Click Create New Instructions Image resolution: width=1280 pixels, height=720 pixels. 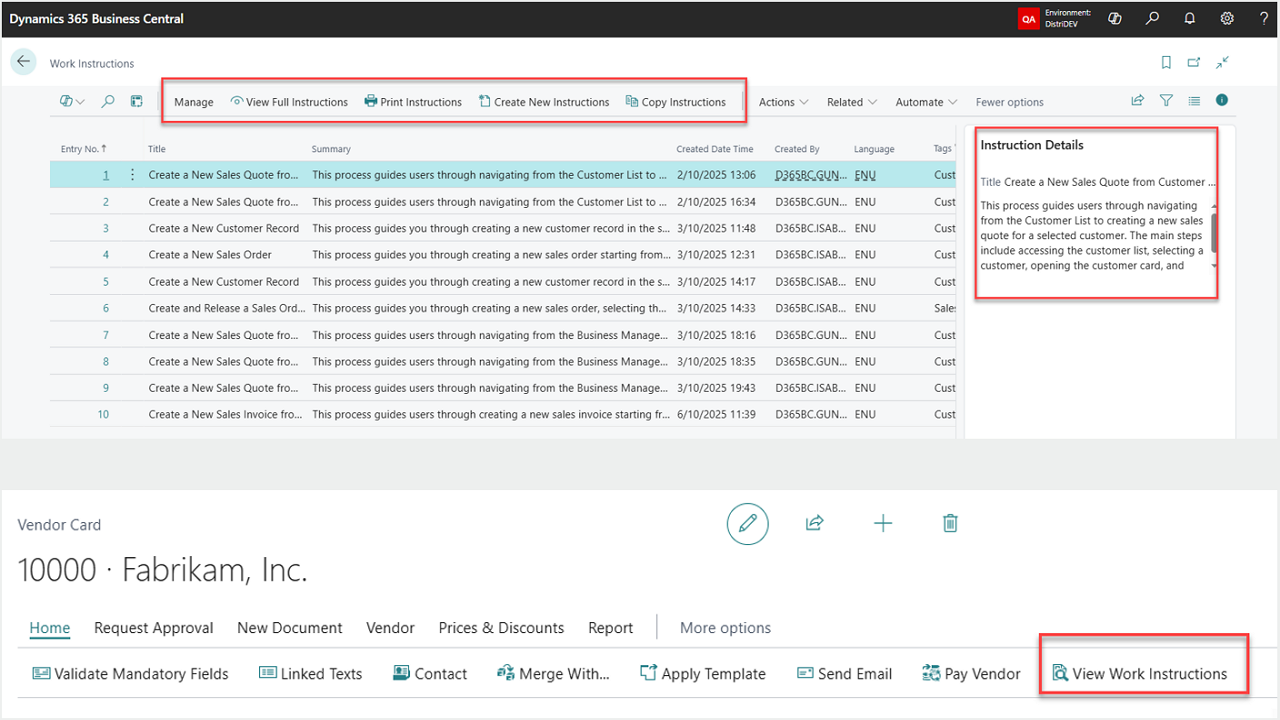click(x=544, y=102)
